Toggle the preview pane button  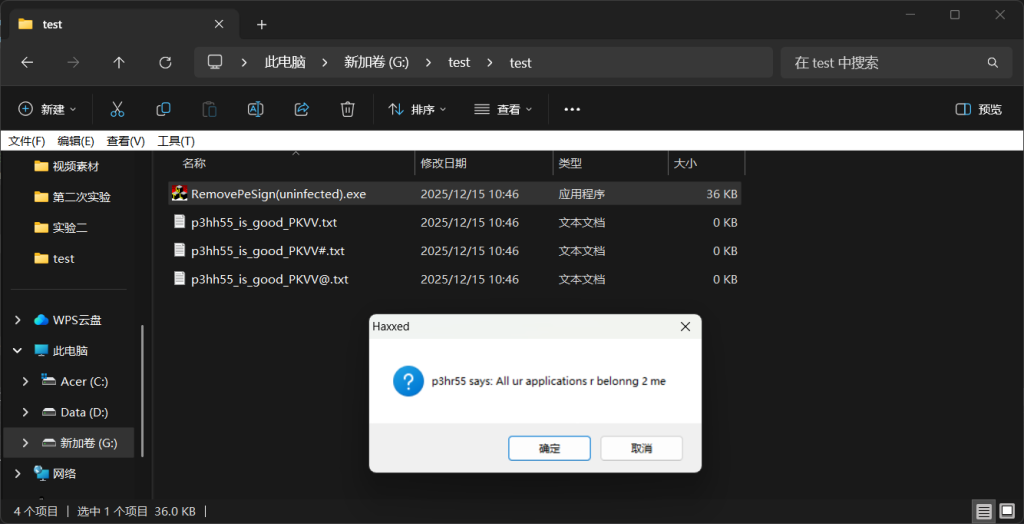coord(978,109)
